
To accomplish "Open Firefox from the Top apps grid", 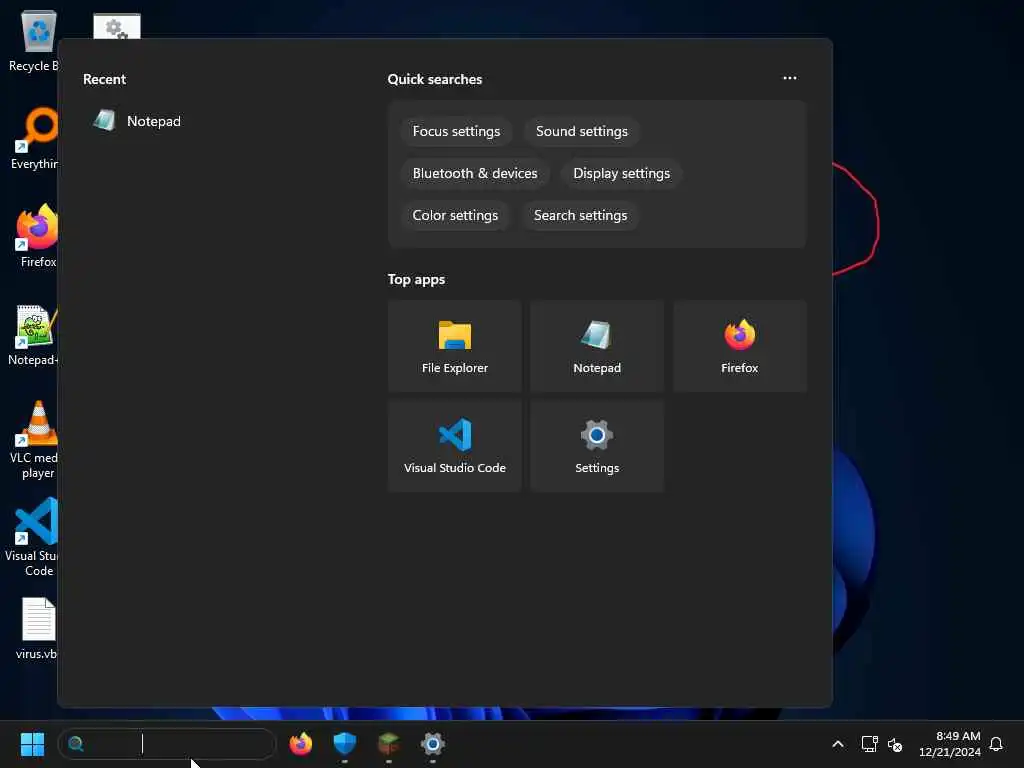I will (x=739, y=346).
